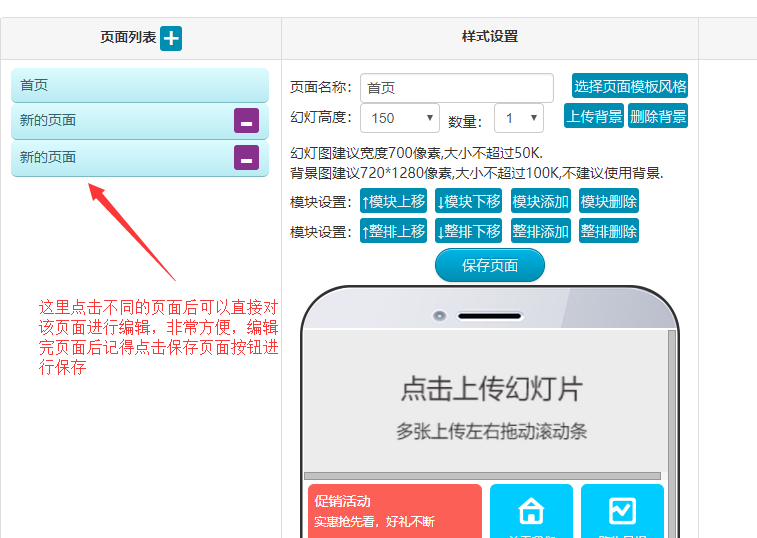Viewport: 757px width, 538px height.
Task: Move module down with ↓模块下移
Action: [x=468, y=201]
